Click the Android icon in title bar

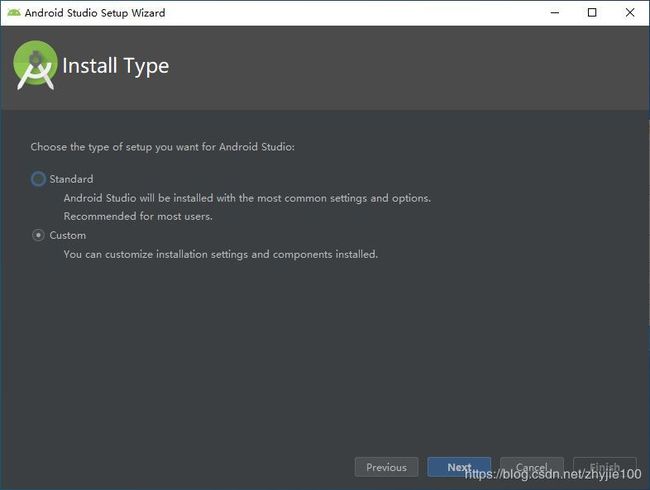(x=14, y=13)
